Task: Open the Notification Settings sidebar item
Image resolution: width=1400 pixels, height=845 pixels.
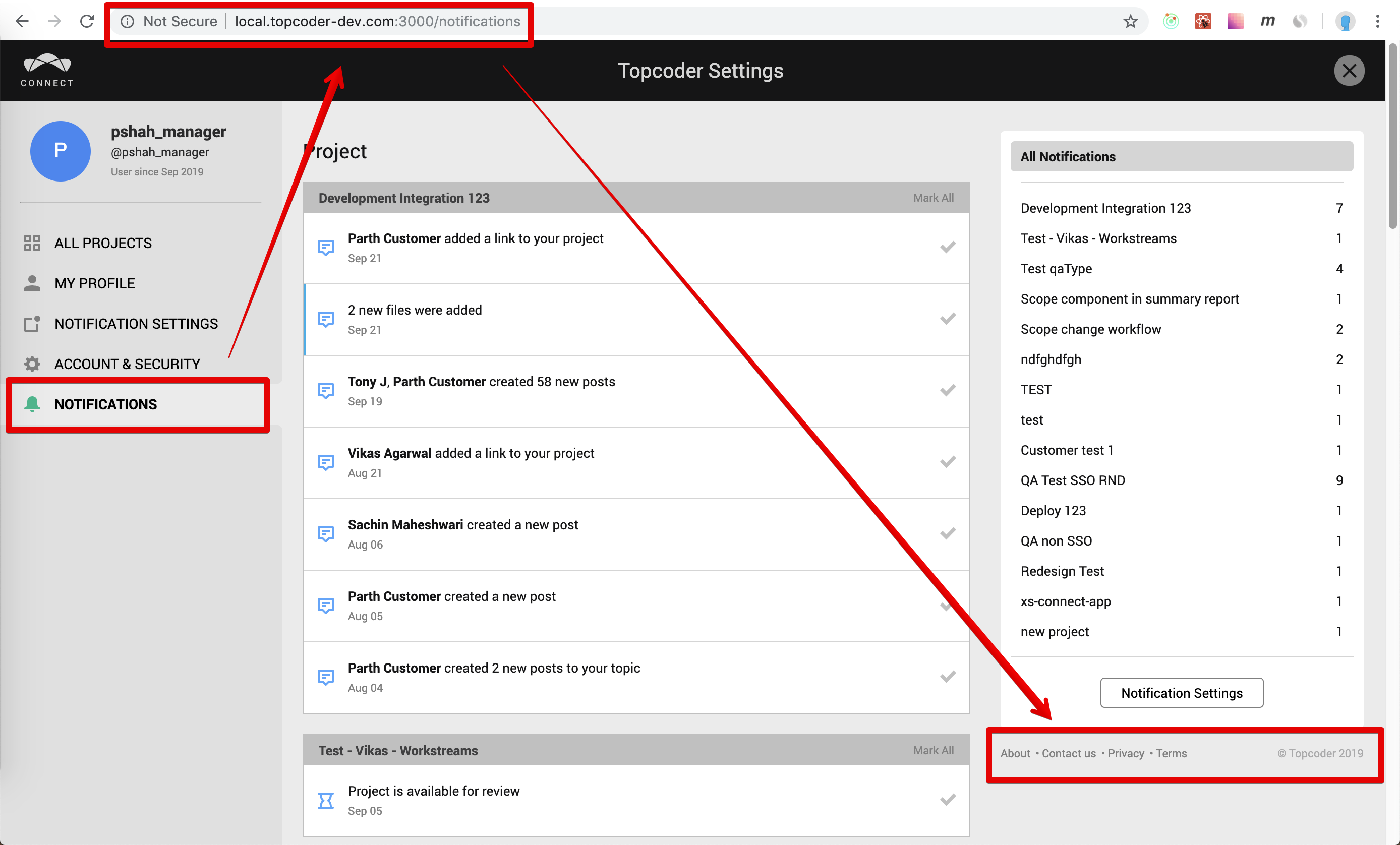Action: (136, 324)
